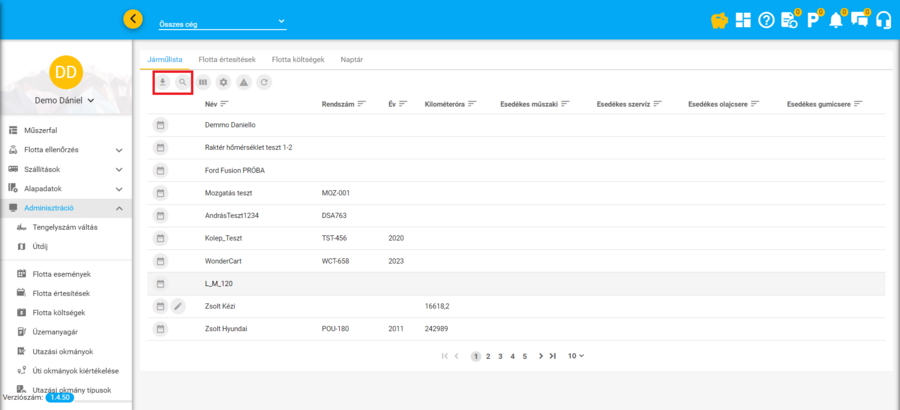900x410 pixels.
Task: Click the gear settings icon in toolbar
Action: 223,83
